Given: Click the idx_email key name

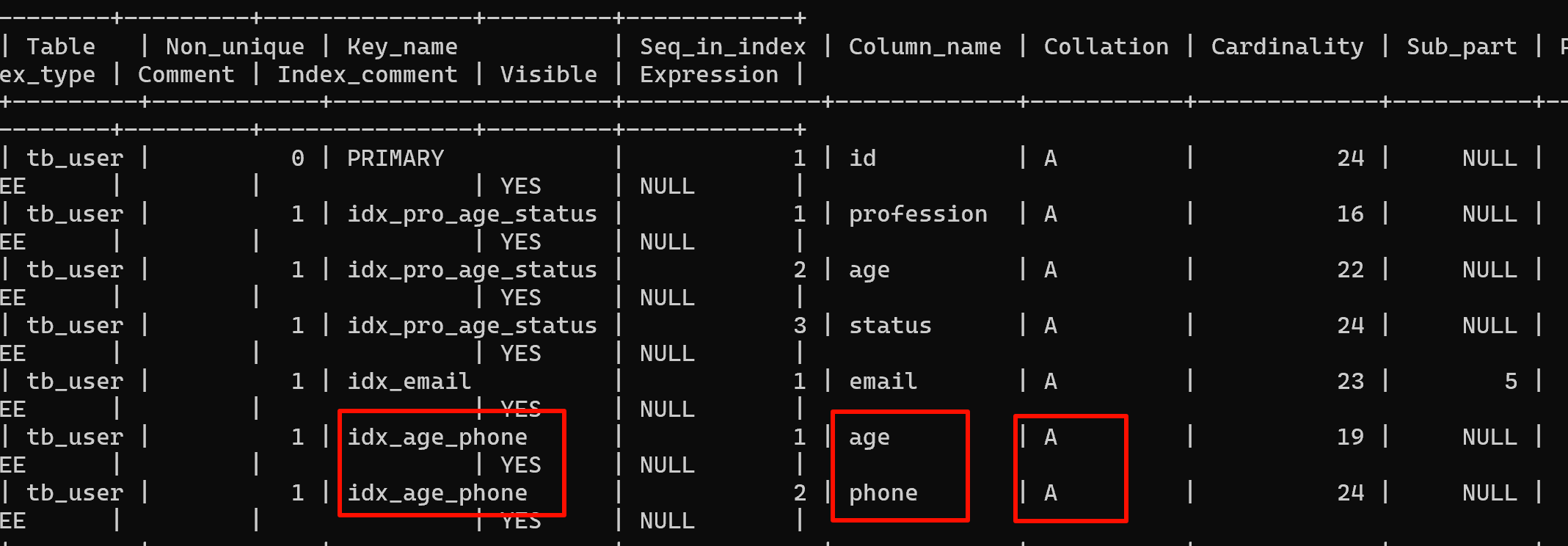Looking at the screenshot, I should pyautogui.click(x=409, y=381).
